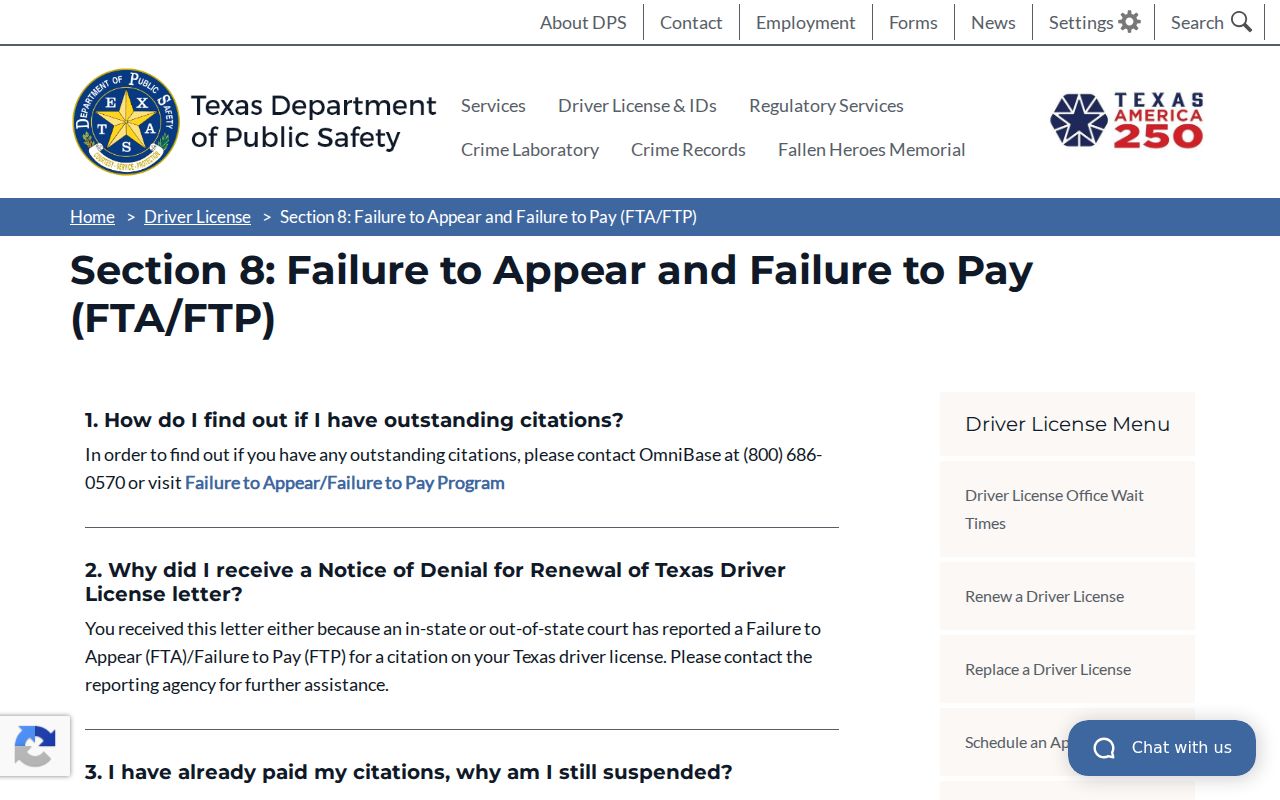Select Renew a Driver License sidebar item
The height and width of the screenshot is (800, 1280).
[1067, 596]
